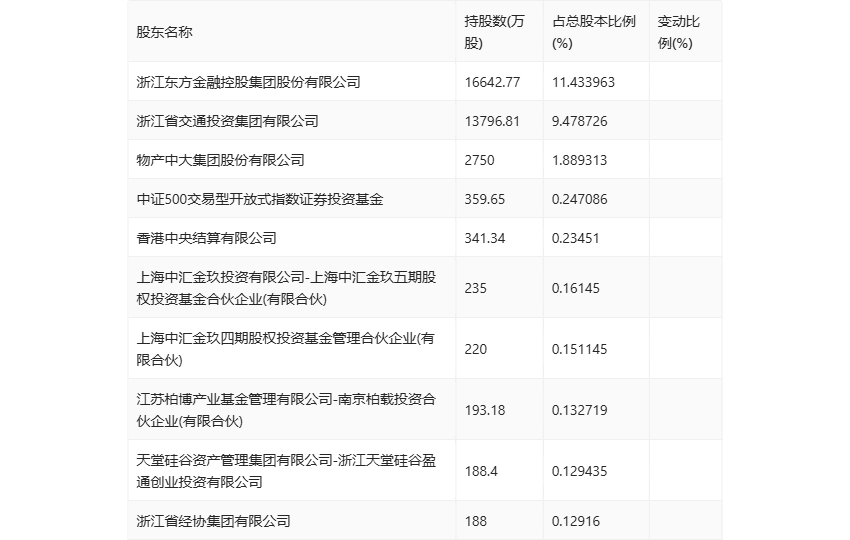Click share count 359.65
The image size is (850, 540).
tap(485, 200)
